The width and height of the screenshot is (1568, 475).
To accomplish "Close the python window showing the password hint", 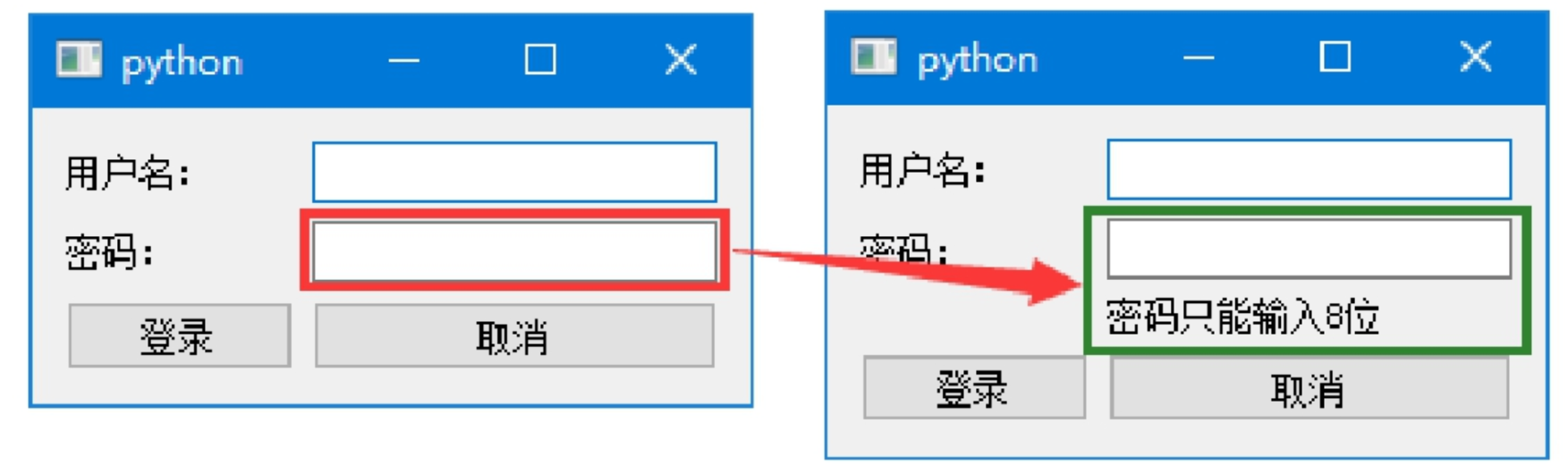I will (x=1476, y=56).
